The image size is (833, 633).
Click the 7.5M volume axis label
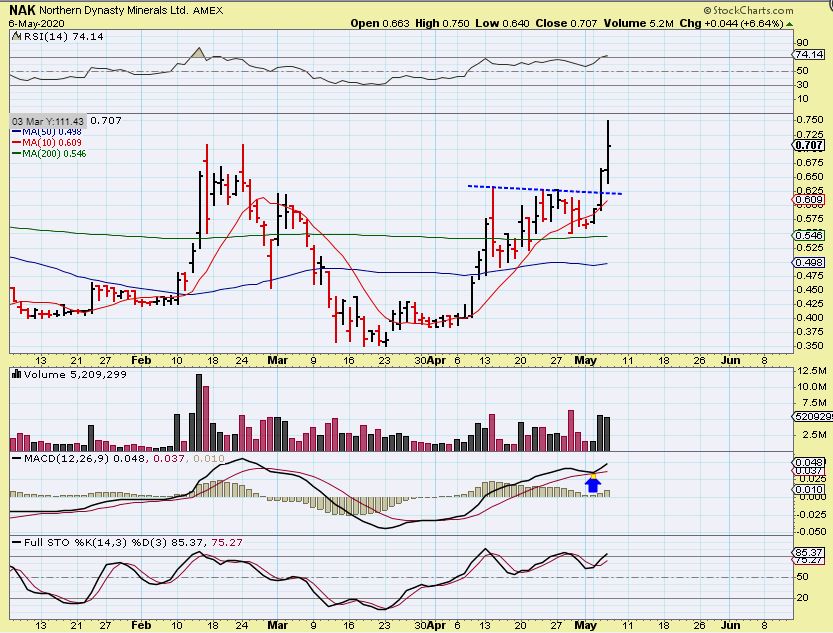click(x=814, y=403)
